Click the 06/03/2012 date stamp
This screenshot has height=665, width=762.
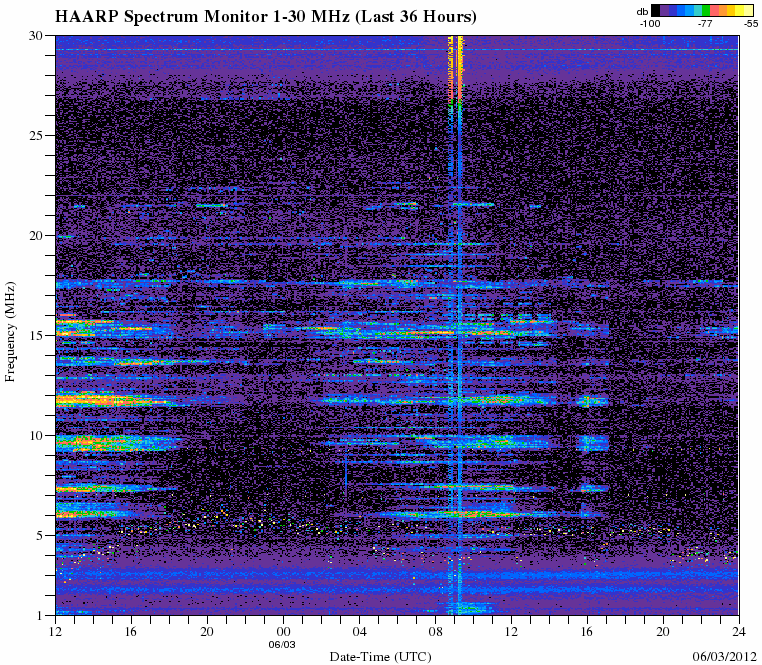click(725, 657)
